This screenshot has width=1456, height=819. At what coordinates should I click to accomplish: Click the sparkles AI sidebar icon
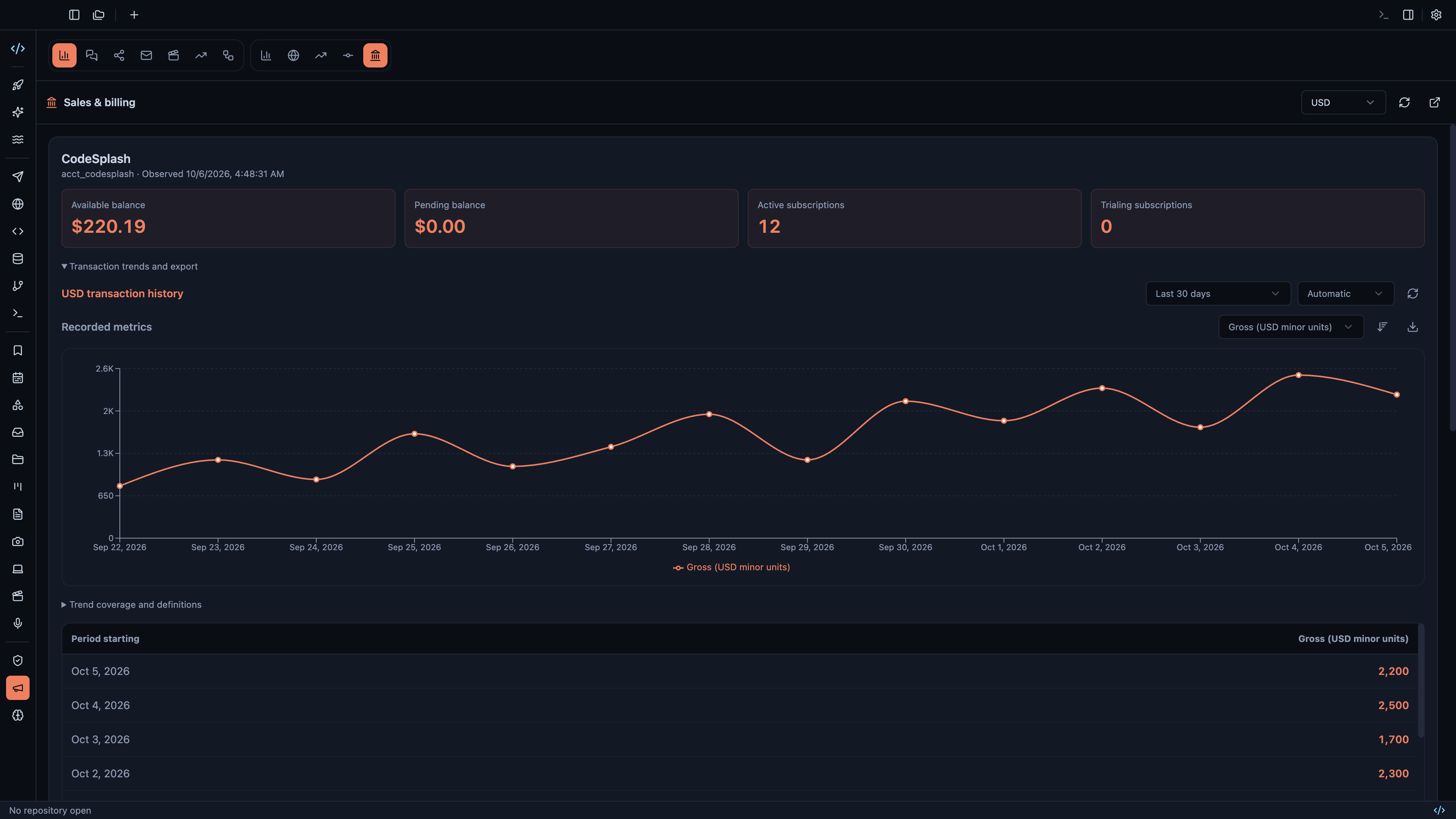17,112
